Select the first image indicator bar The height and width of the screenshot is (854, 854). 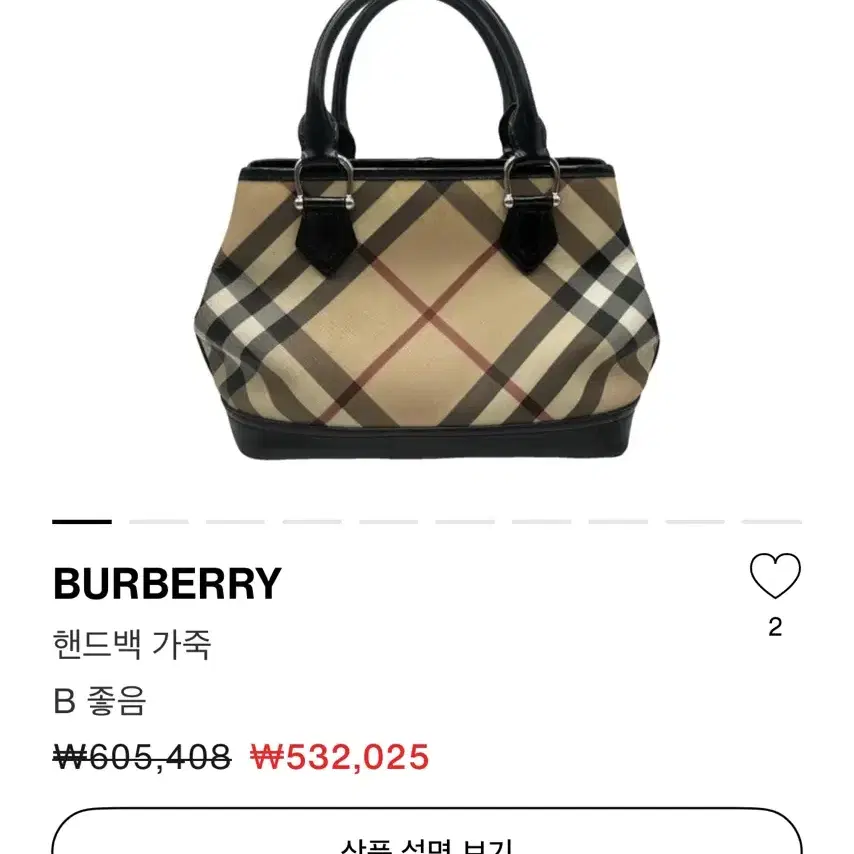[82, 522]
